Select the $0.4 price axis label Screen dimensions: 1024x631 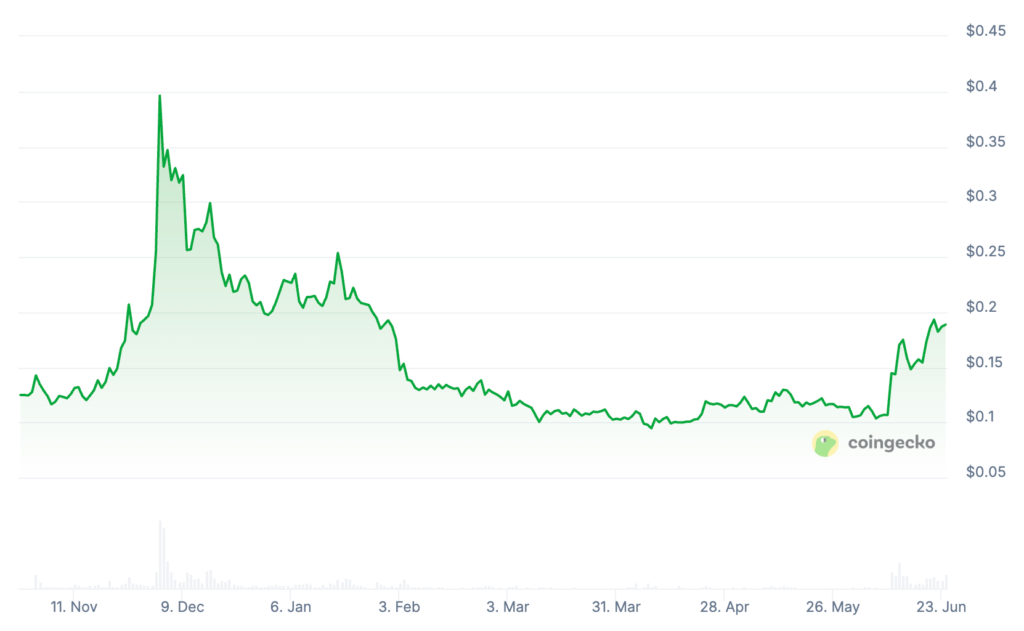tap(981, 87)
